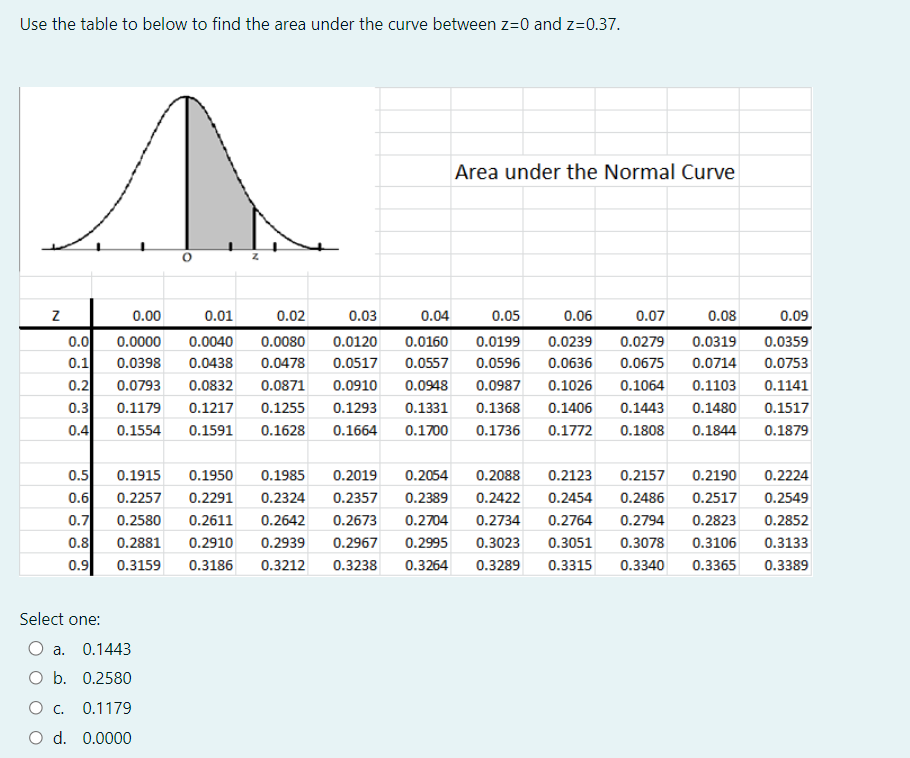
Task: Select radio button d. 0.0000
Action: tap(37, 737)
